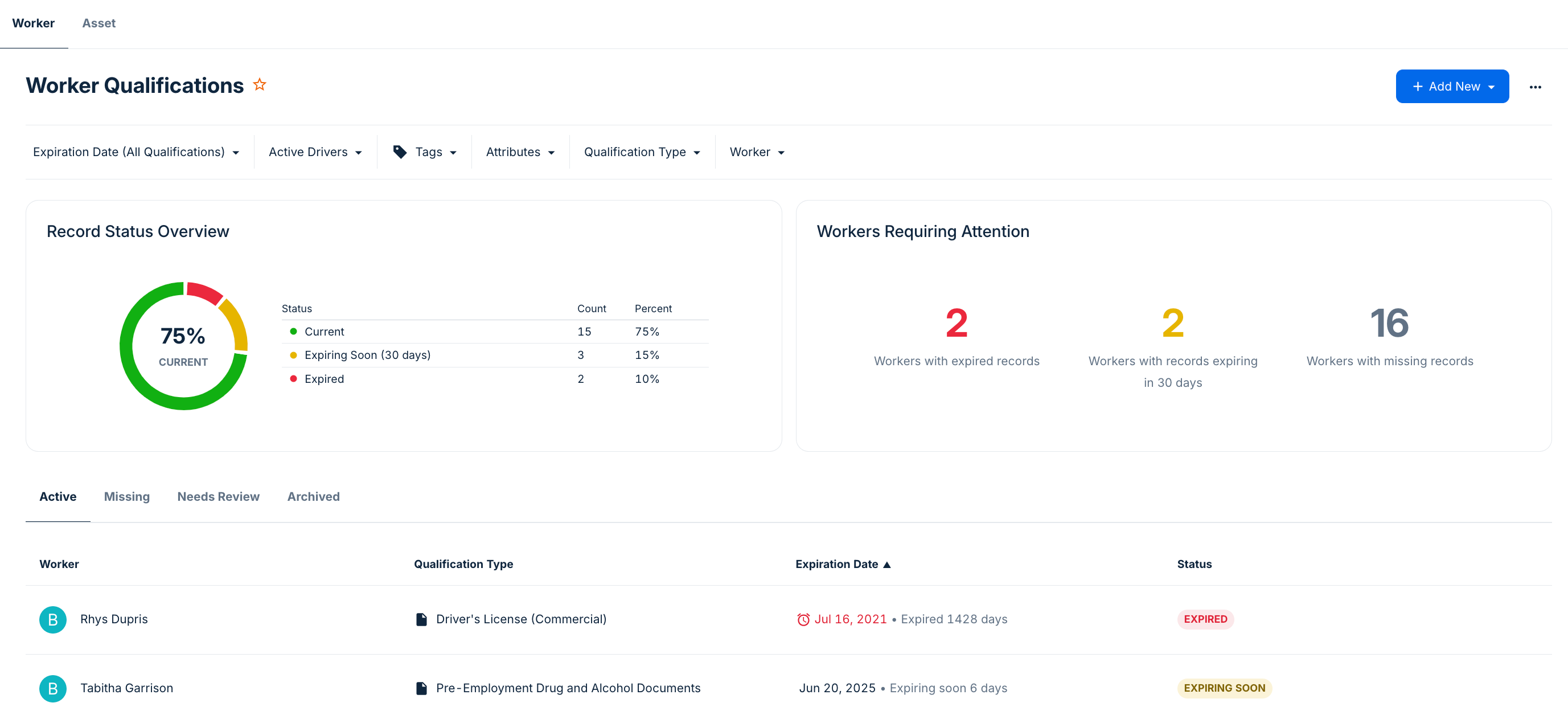Click the document icon beside Driver's License (Commercial)
This screenshot has height=719, width=1568.
pyautogui.click(x=421, y=619)
